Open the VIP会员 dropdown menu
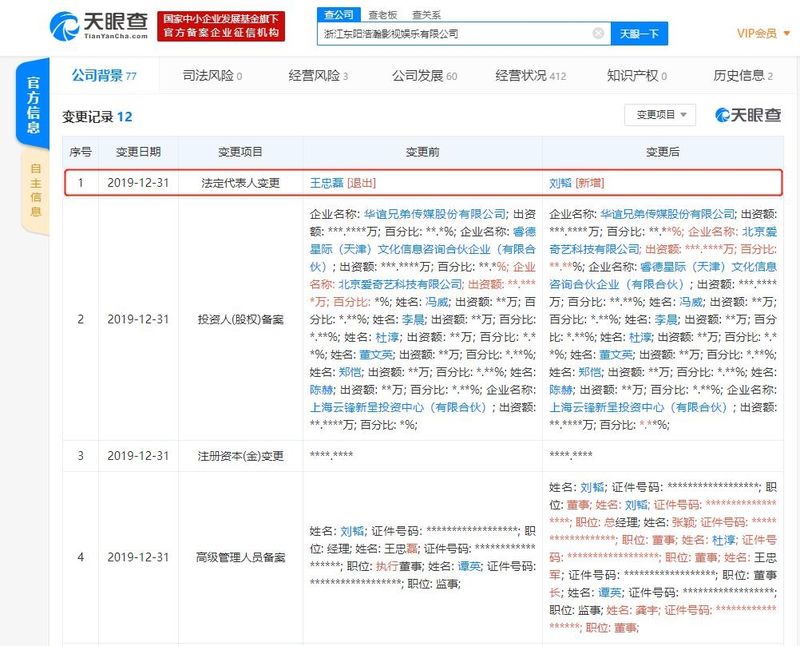Screen dimensions: 800x646 coord(763,34)
